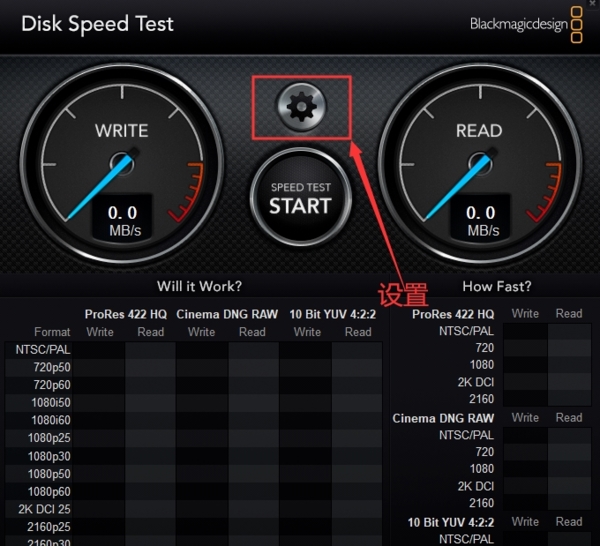Select the NTSC/PAL row in Will it Work
This screenshot has width=600, height=546.
pos(193,350)
